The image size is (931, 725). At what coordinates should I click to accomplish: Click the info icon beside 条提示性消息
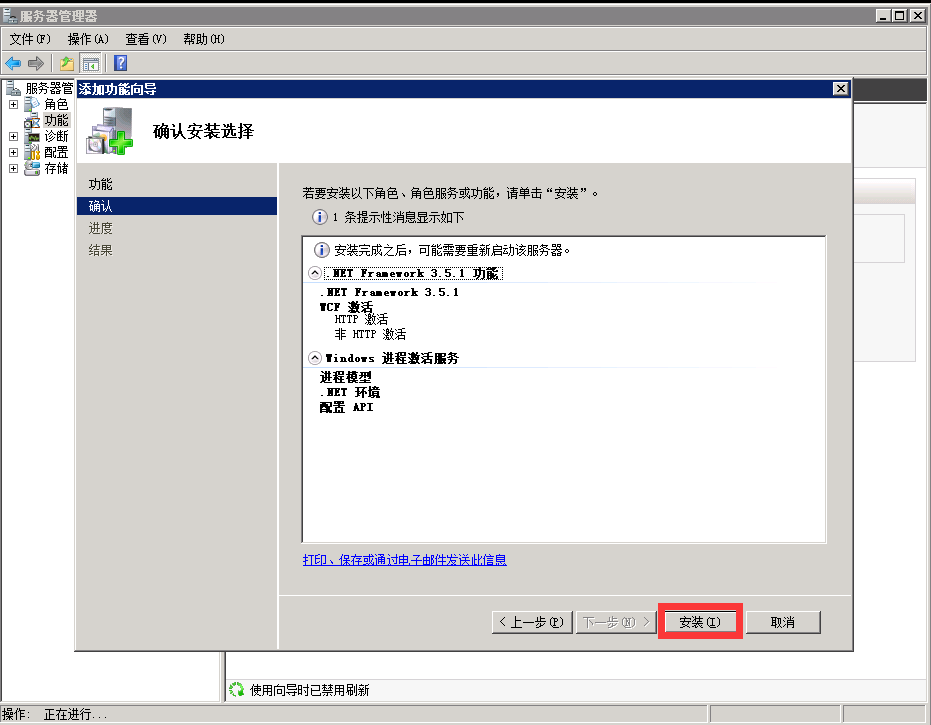320,217
